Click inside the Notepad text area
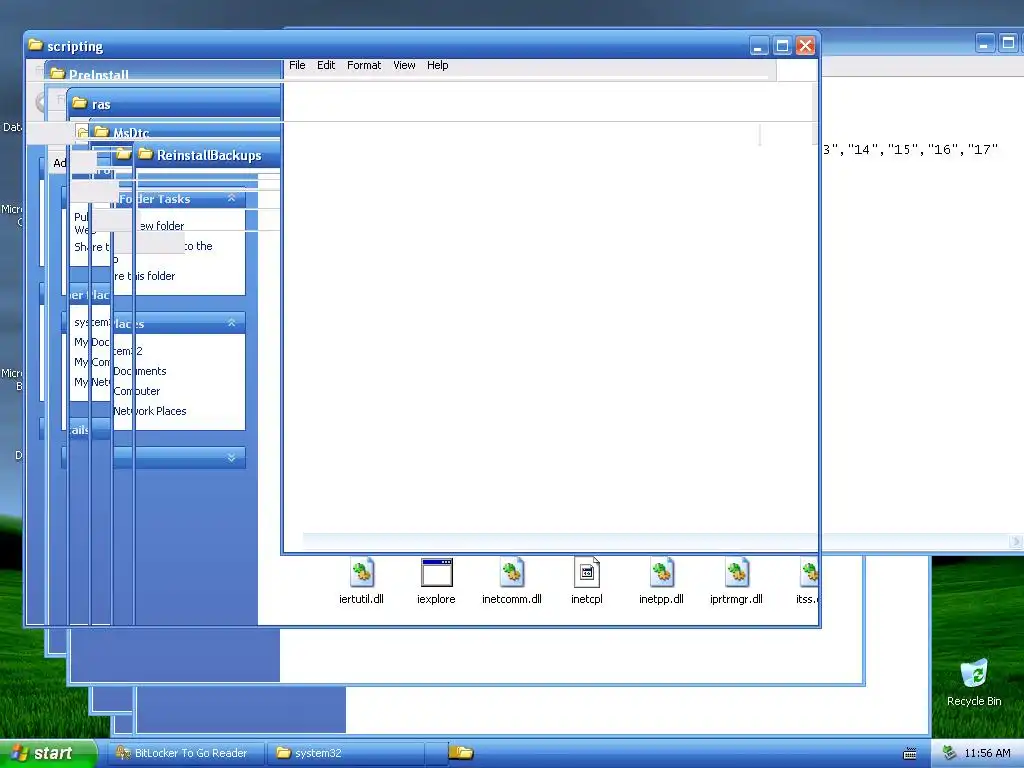The width and height of the screenshot is (1024, 768). click(x=549, y=327)
